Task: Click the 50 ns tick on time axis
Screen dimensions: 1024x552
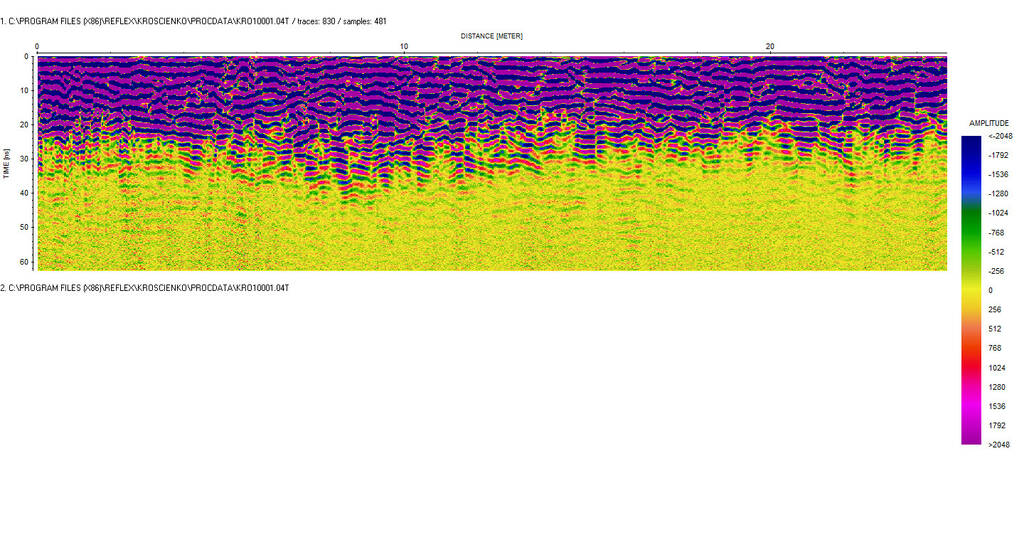Action: [23, 227]
